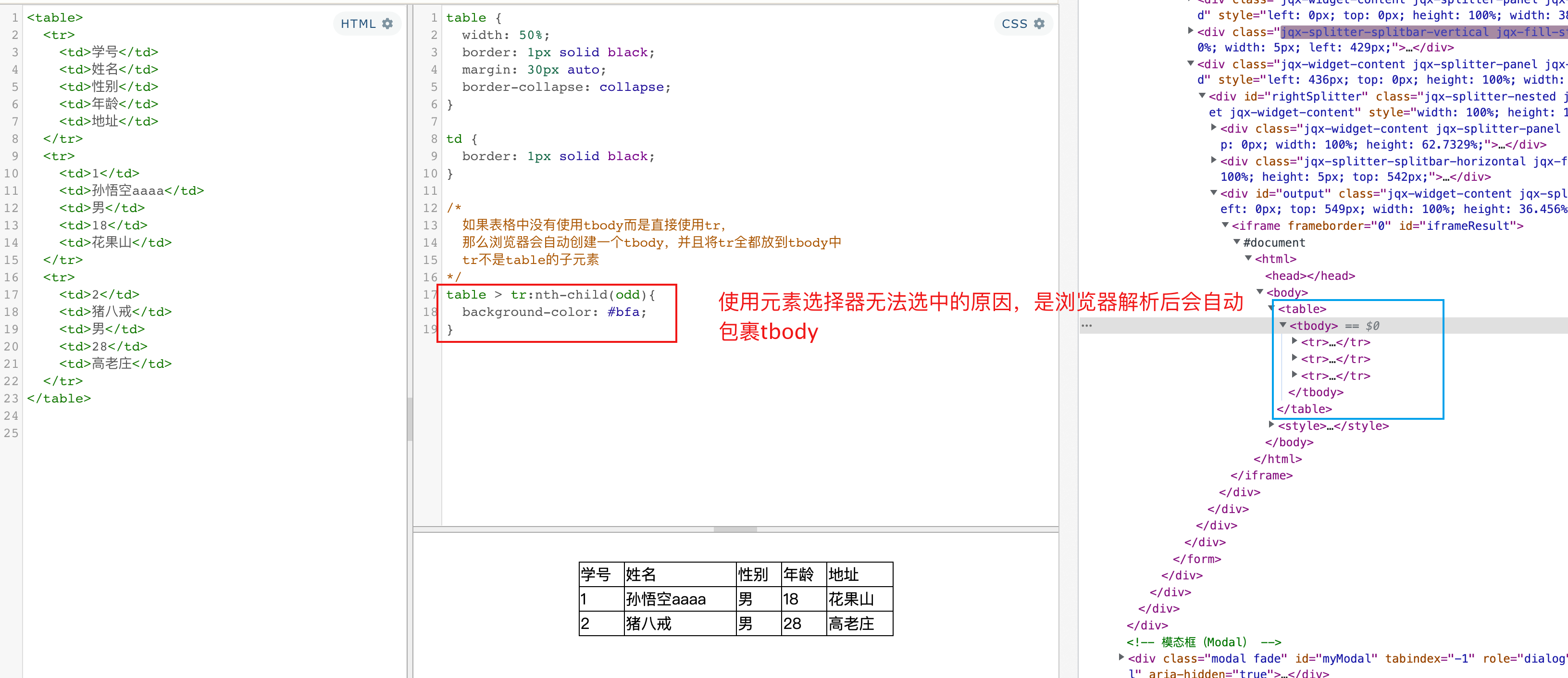Select the closing </table> line in DevTools
Viewport: 1568px width, 678px height.
(x=1304, y=409)
